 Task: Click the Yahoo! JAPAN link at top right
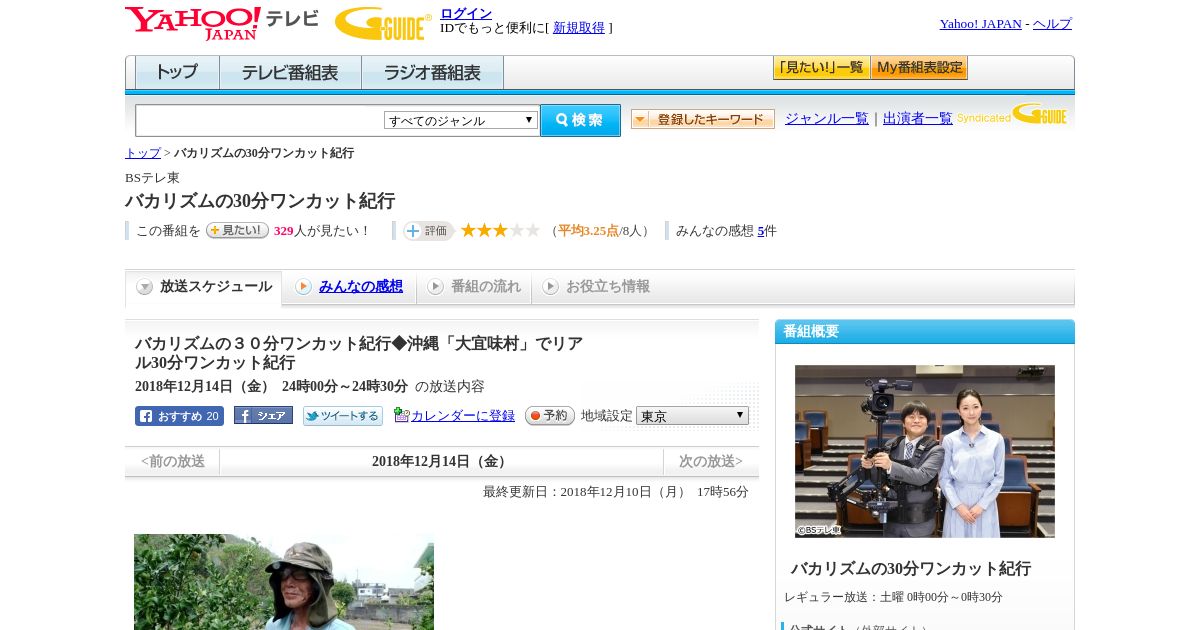(x=980, y=24)
